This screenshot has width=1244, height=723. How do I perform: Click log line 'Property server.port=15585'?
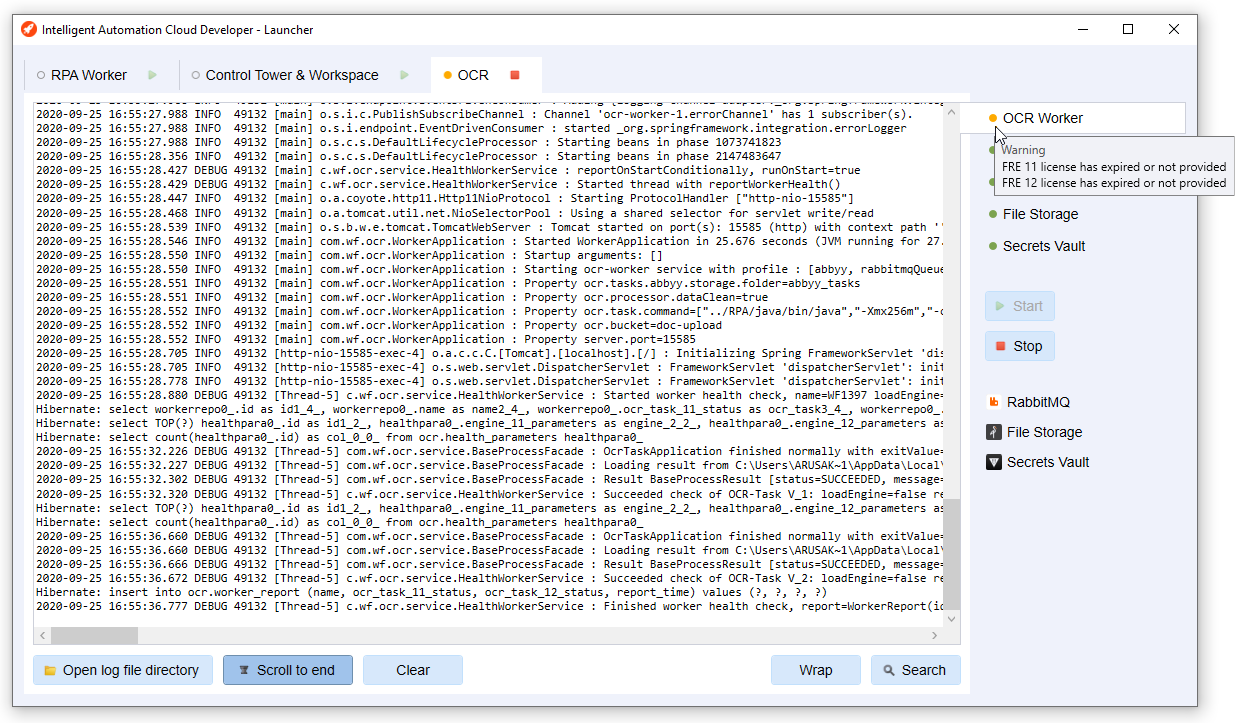coord(365,339)
